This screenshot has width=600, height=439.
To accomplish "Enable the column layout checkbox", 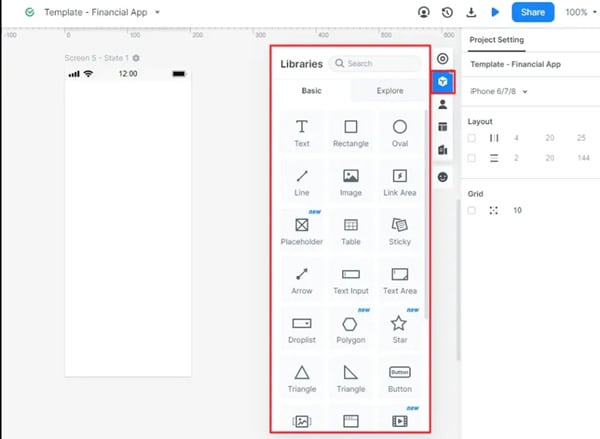I will click(471, 138).
